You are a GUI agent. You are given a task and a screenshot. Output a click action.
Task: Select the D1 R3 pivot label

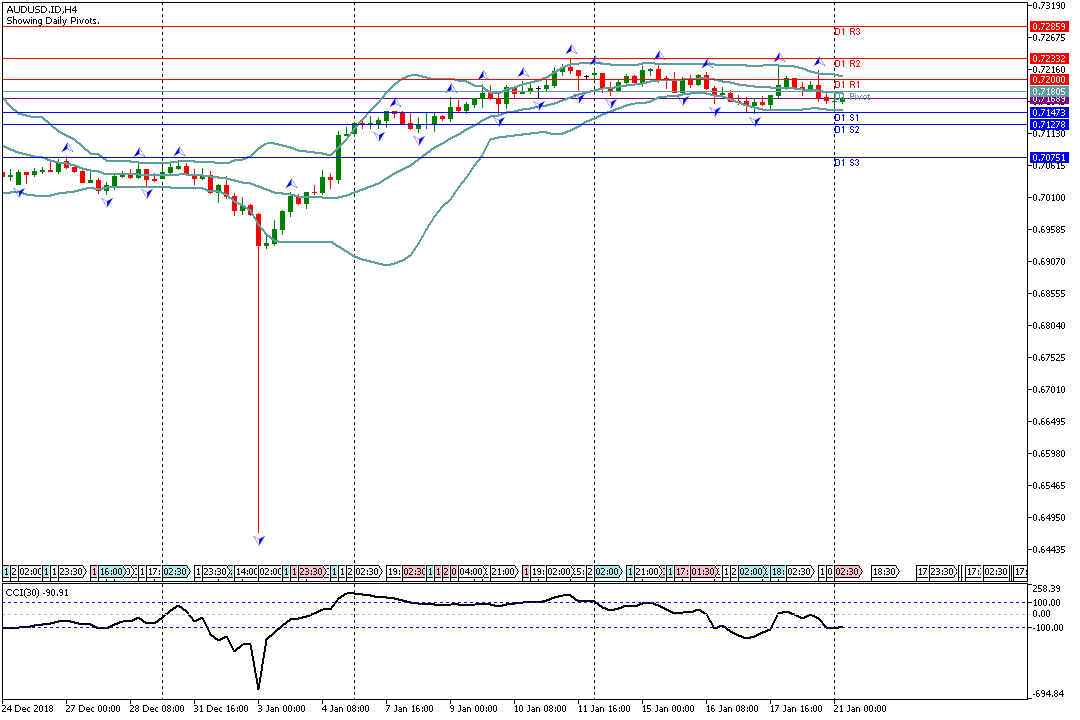click(x=847, y=32)
